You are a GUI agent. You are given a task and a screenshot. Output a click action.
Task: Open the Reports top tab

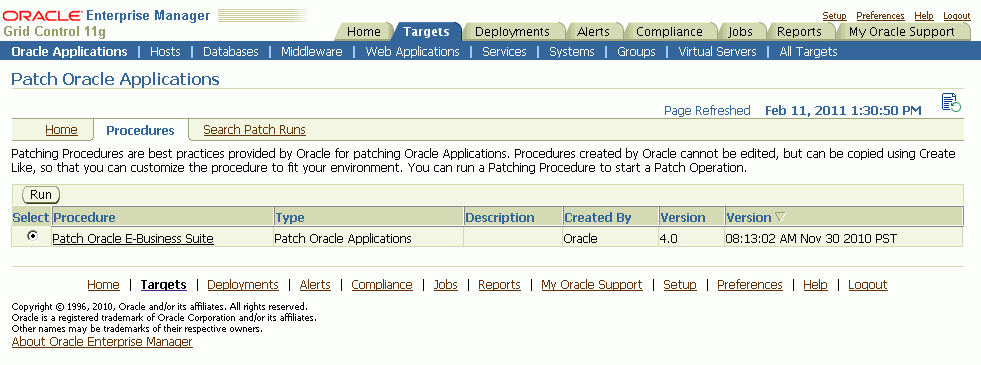[x=799, y=31]
